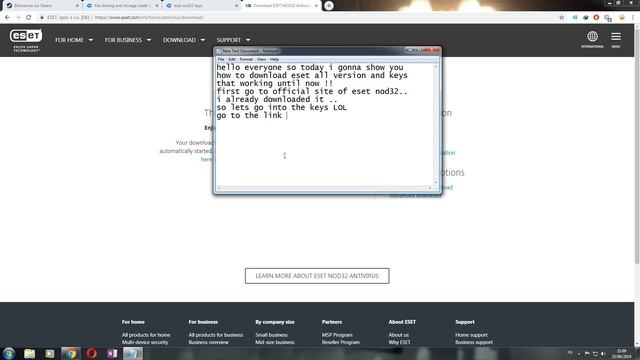
Task: Open Notepad's Edit menu
Action: [232, 59]
